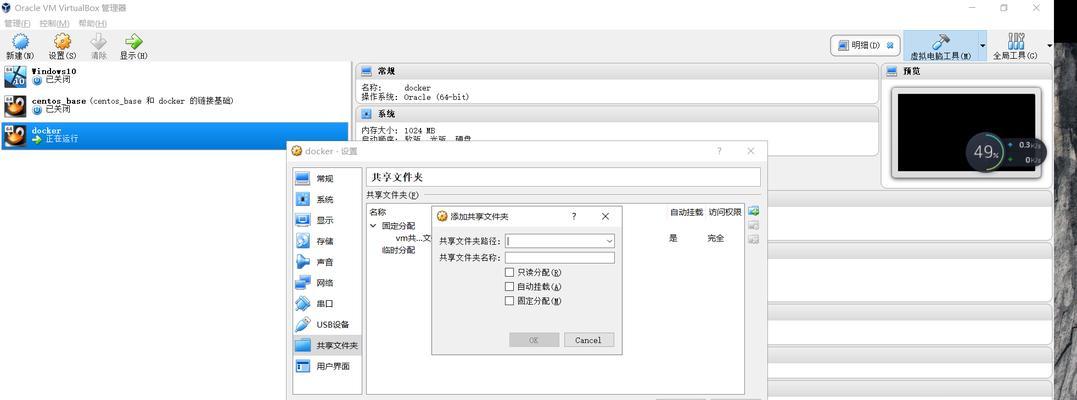Expand the 共享文件夹路径 dropdown arrow

[x=609, y=241]
